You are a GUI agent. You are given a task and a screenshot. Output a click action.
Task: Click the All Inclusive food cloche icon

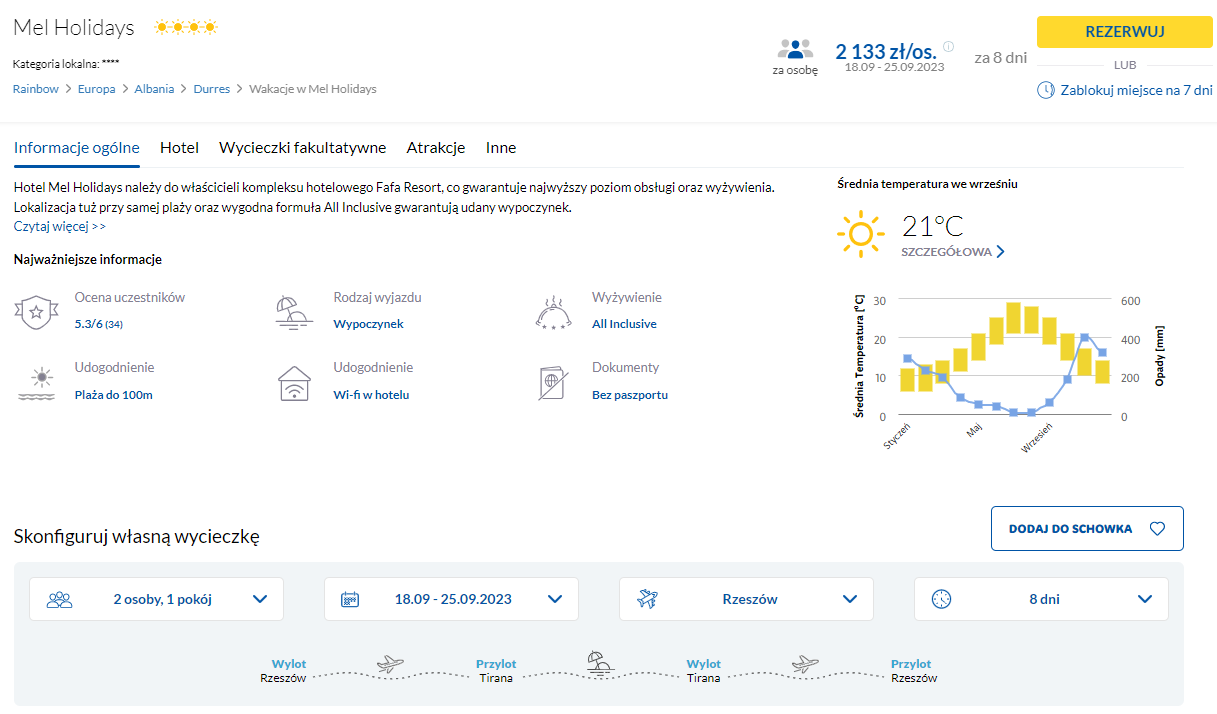click(x=553, y=313)
